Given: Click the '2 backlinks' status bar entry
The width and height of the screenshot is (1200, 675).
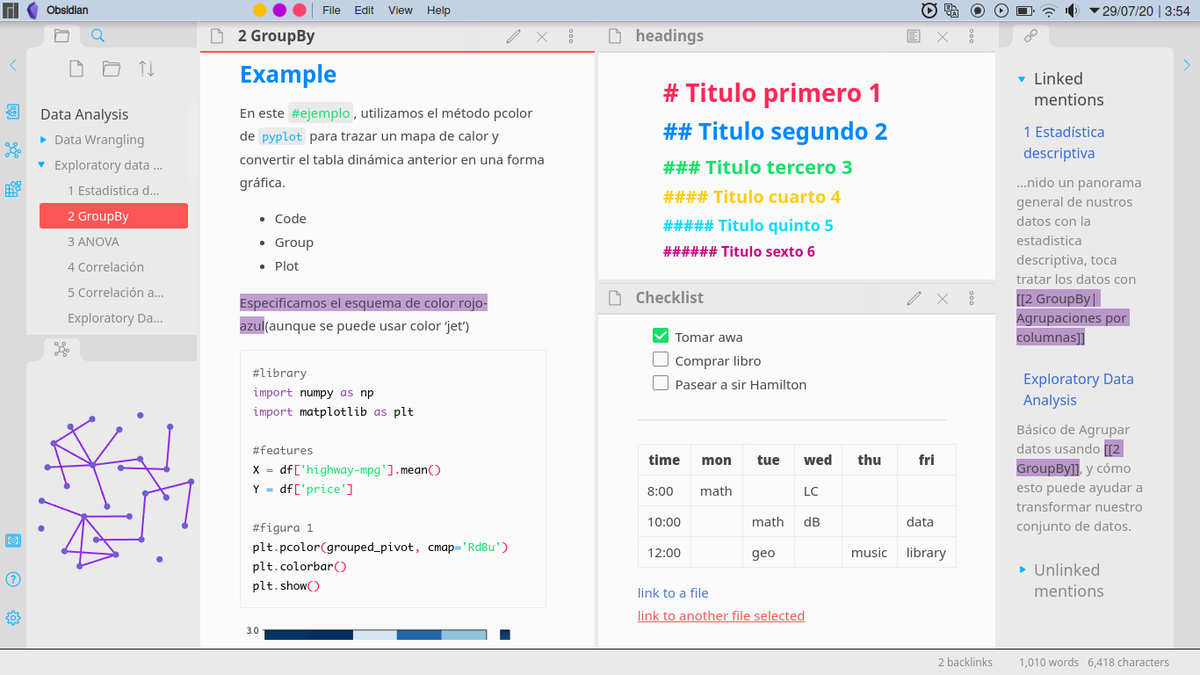Looking at the screenshot, I should click(965, 662).
